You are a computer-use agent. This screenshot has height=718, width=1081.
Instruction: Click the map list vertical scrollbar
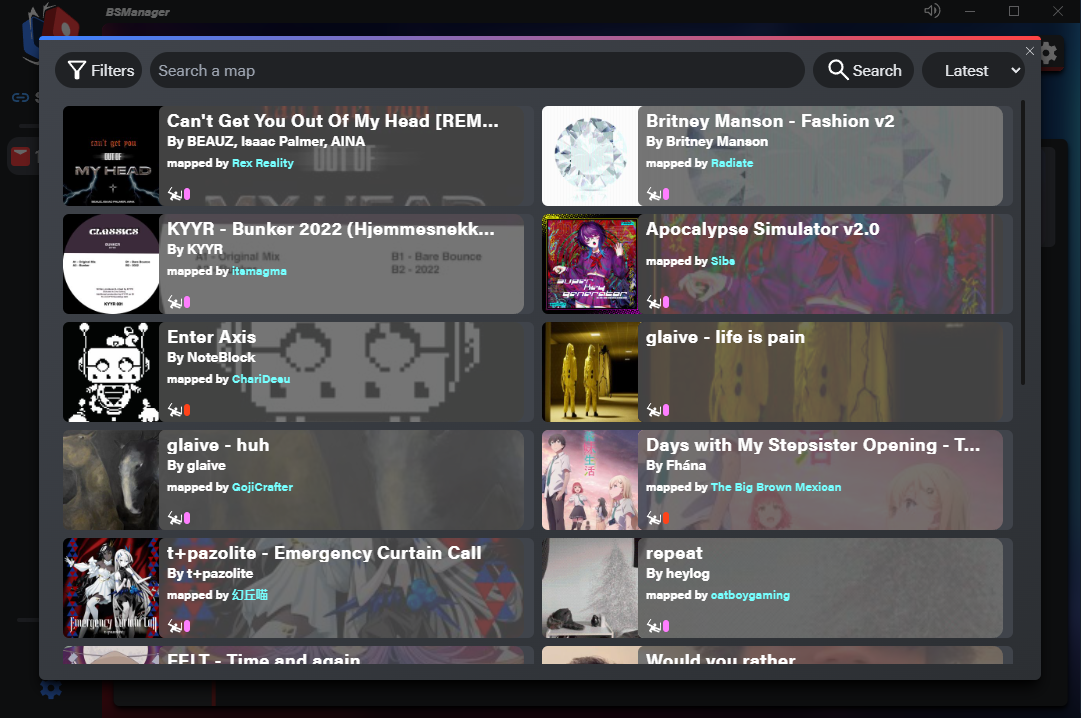point(1023,243)
